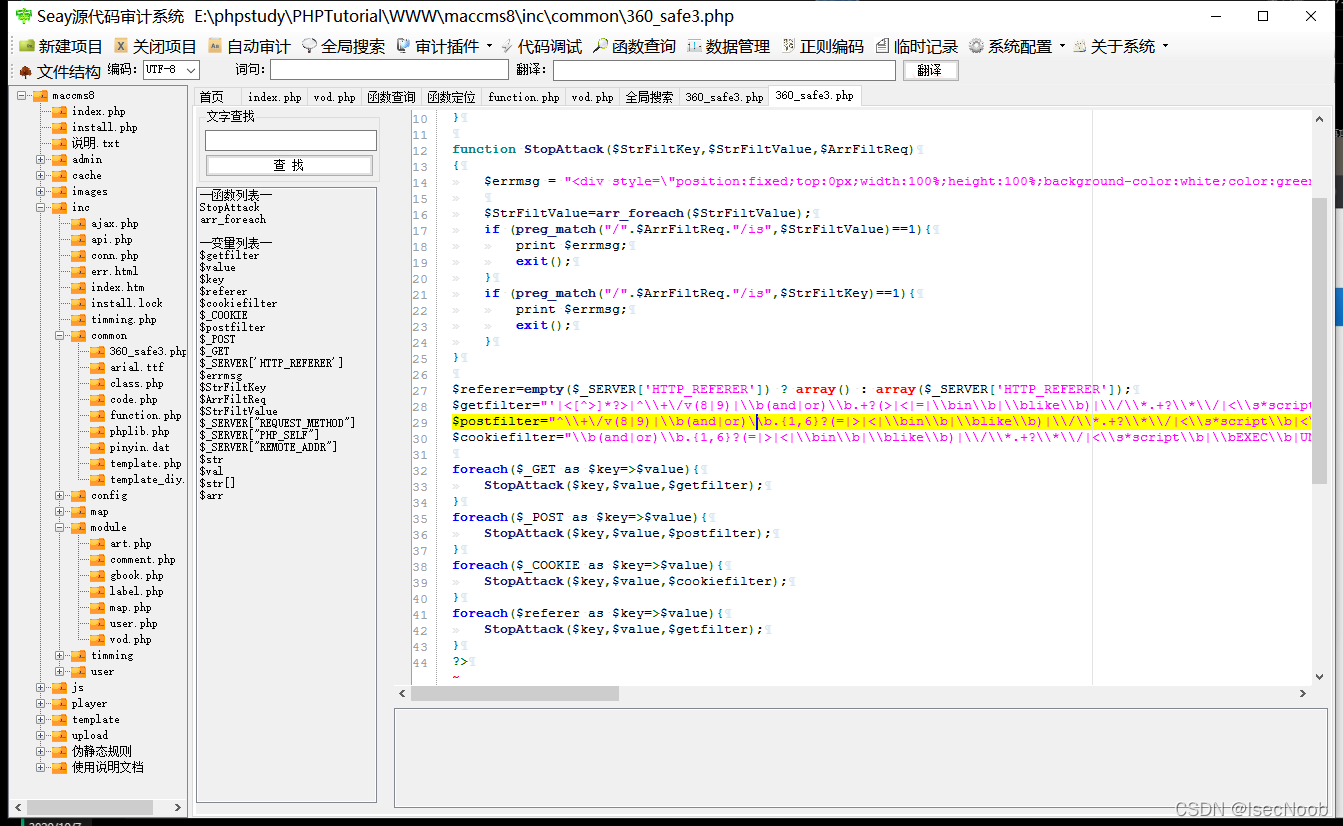1343x826 pixels.
Task: Open 关于系统 dropdown arrow
Action: (1165, 47)
